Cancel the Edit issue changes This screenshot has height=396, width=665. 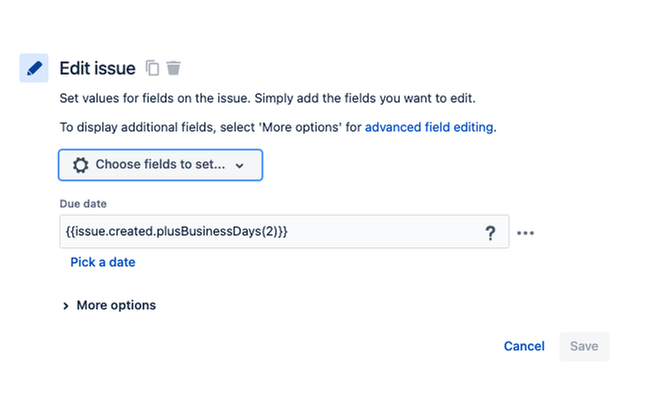524,346
